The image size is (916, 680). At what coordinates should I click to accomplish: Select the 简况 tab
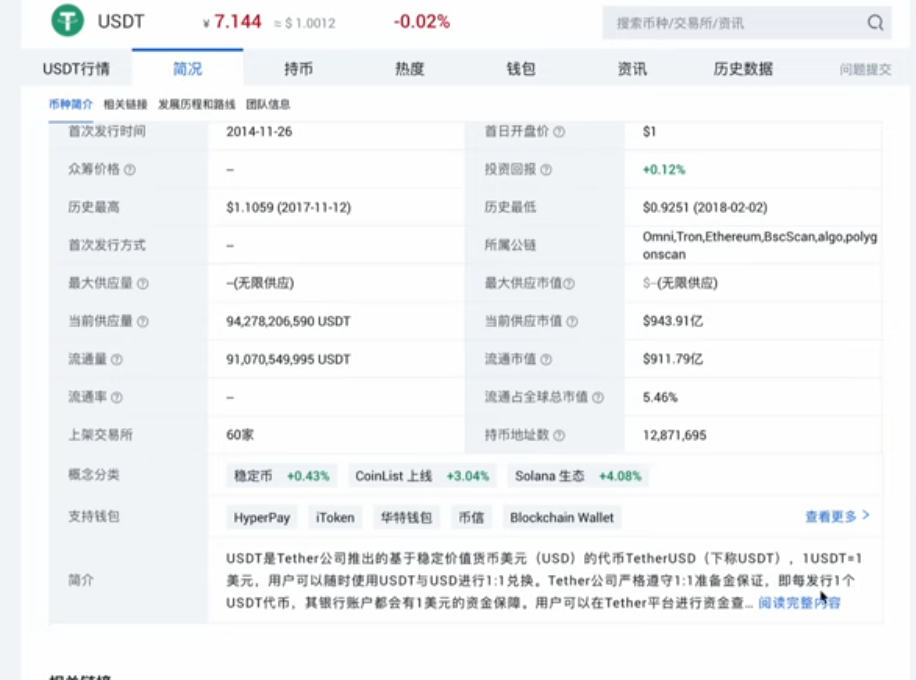(x=188, y=69)
